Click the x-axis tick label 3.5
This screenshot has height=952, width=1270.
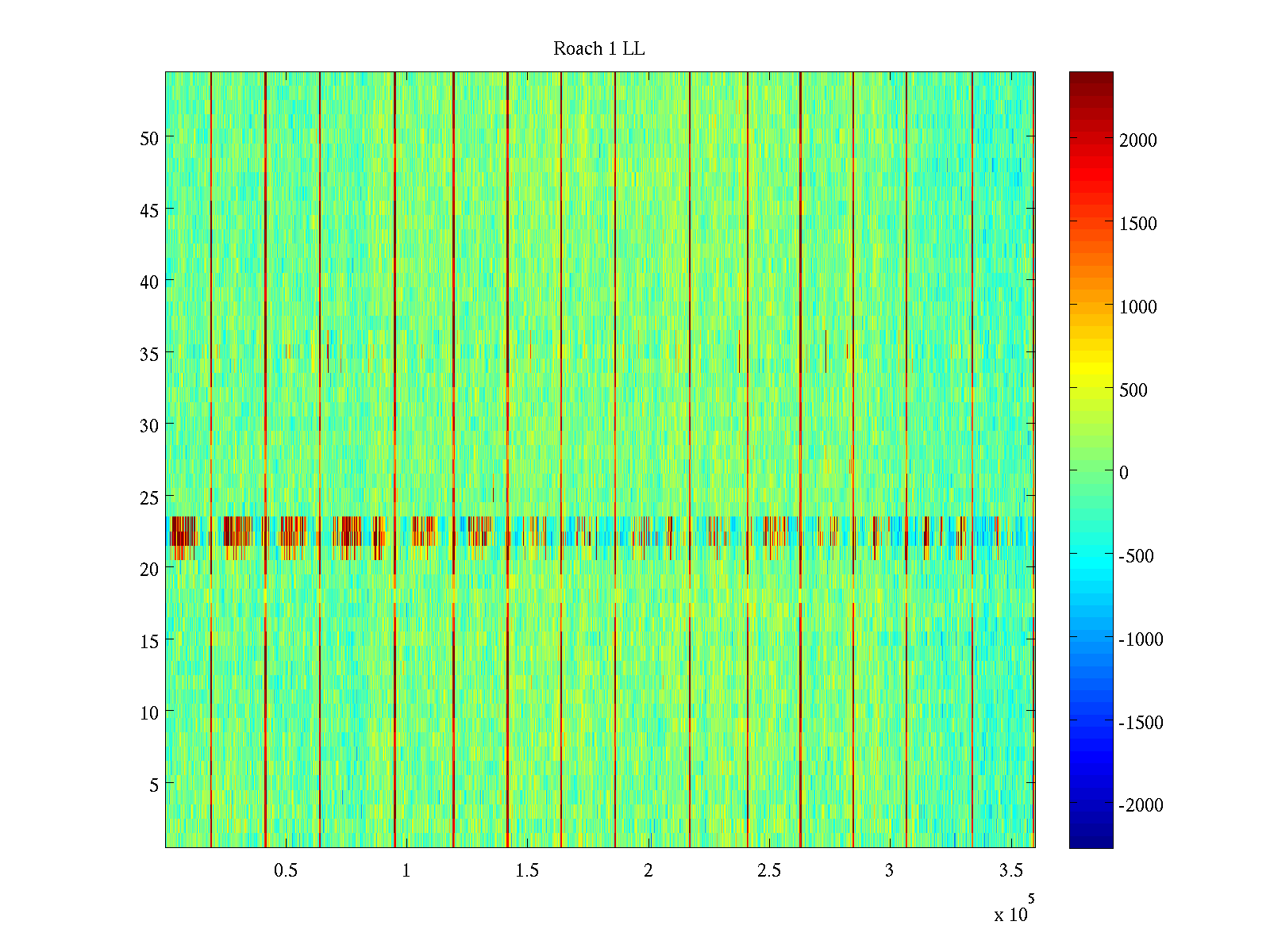click(1010, 870)
